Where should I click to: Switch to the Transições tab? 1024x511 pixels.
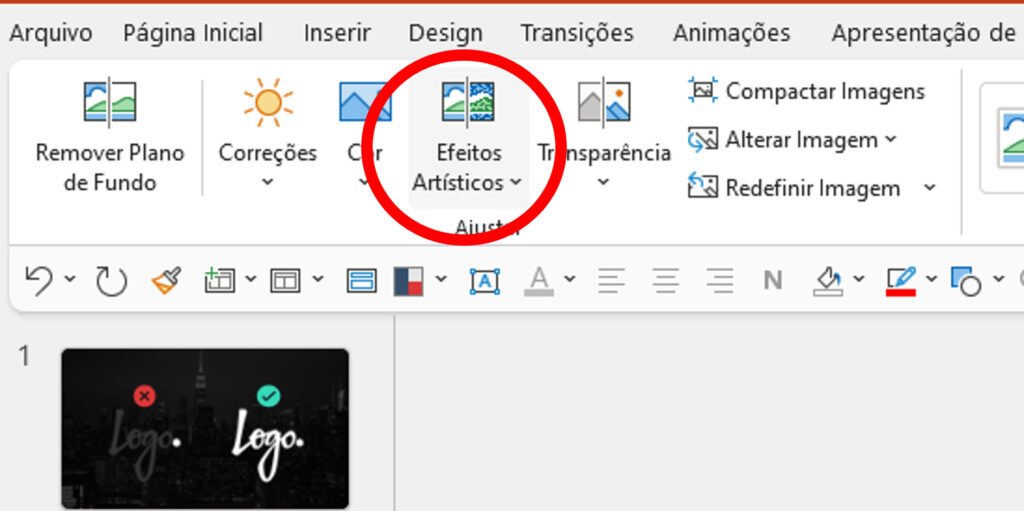point(577,33)
